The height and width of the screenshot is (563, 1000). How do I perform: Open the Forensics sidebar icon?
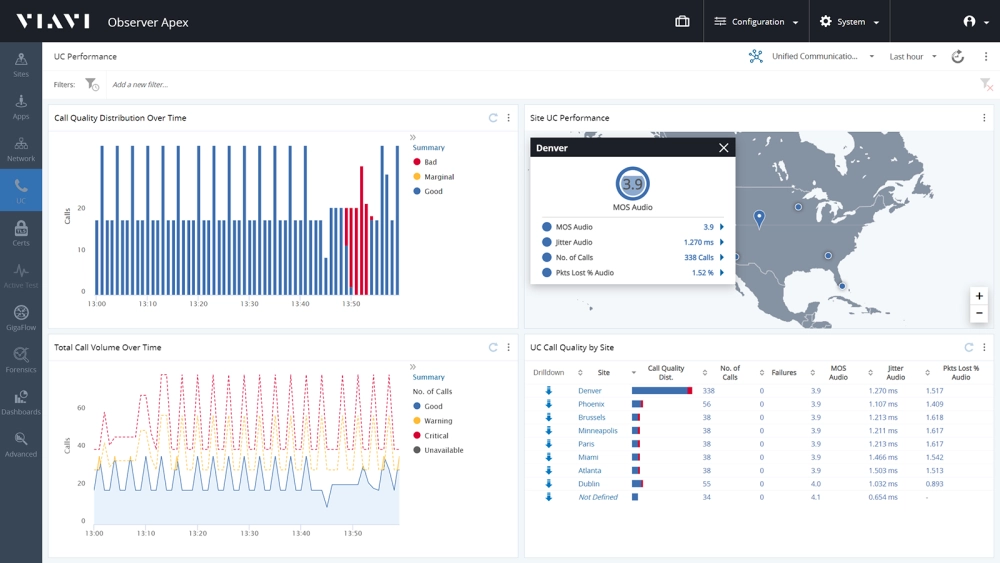coord(21,360)
